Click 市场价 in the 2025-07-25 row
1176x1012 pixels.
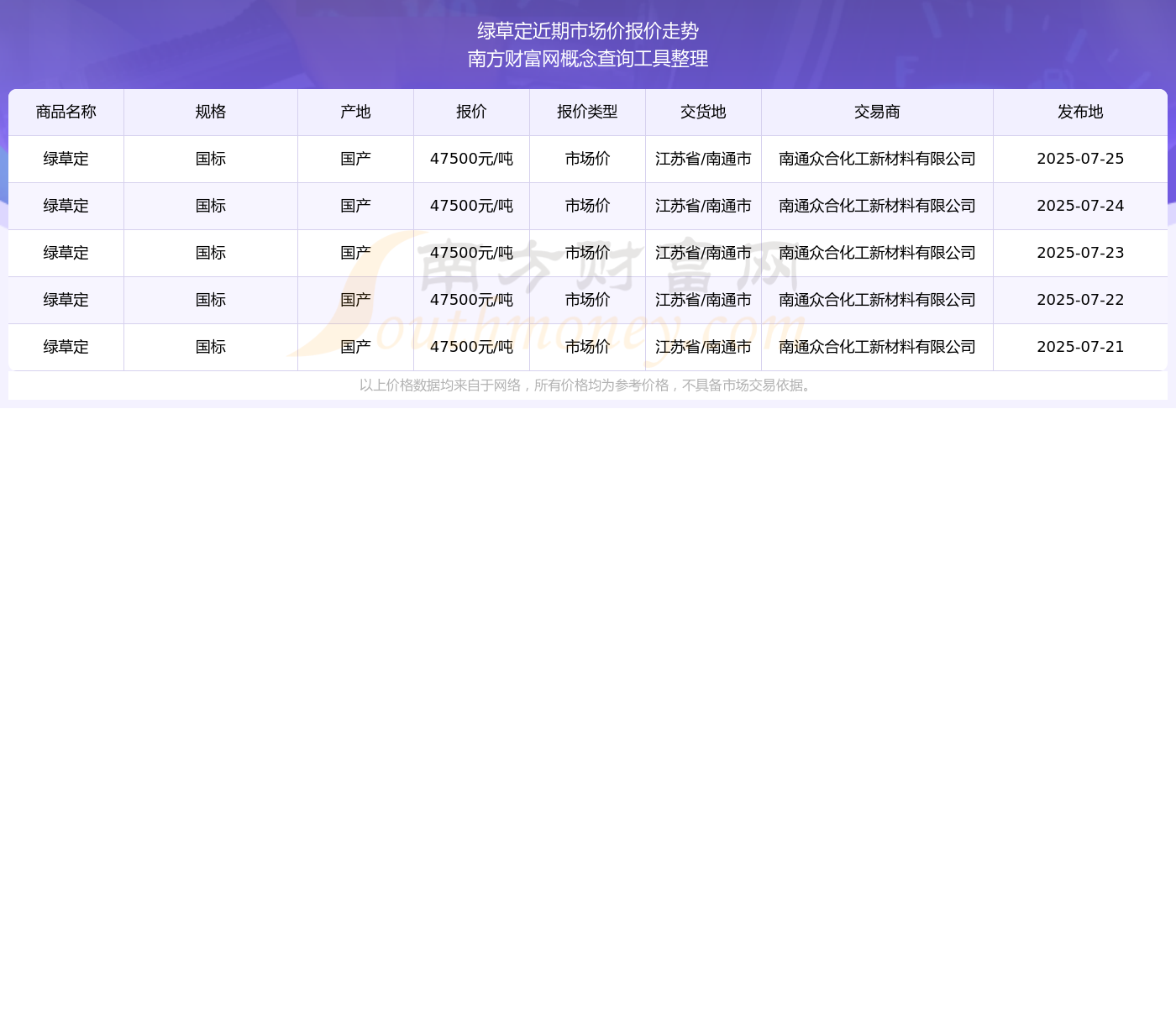click(587, 159)
